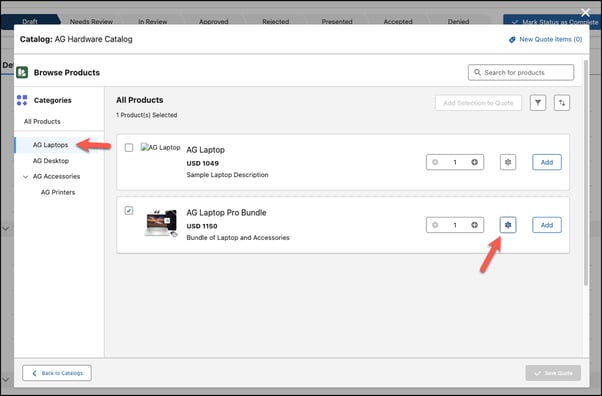Open the configure gear for AG Laptop

[508, 162]
